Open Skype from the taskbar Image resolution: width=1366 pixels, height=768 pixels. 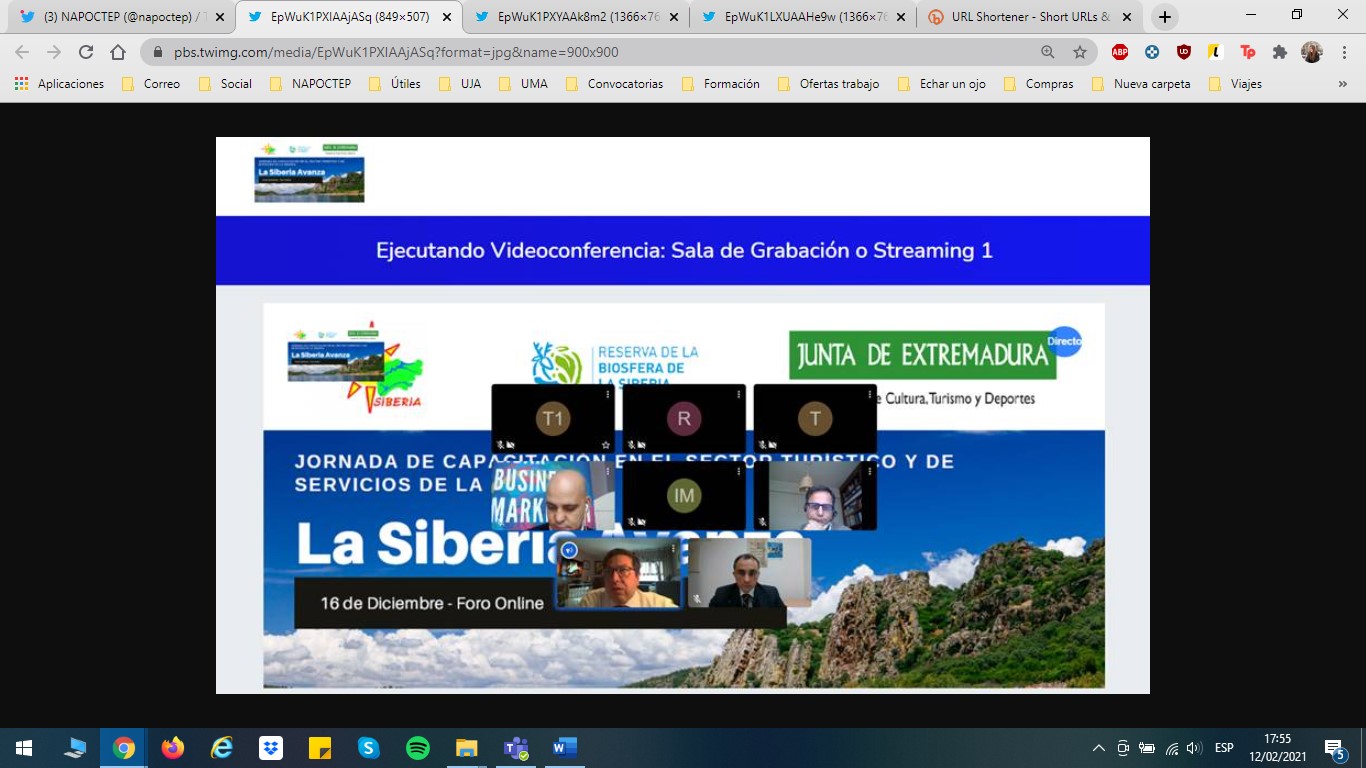tap(368, 747)
